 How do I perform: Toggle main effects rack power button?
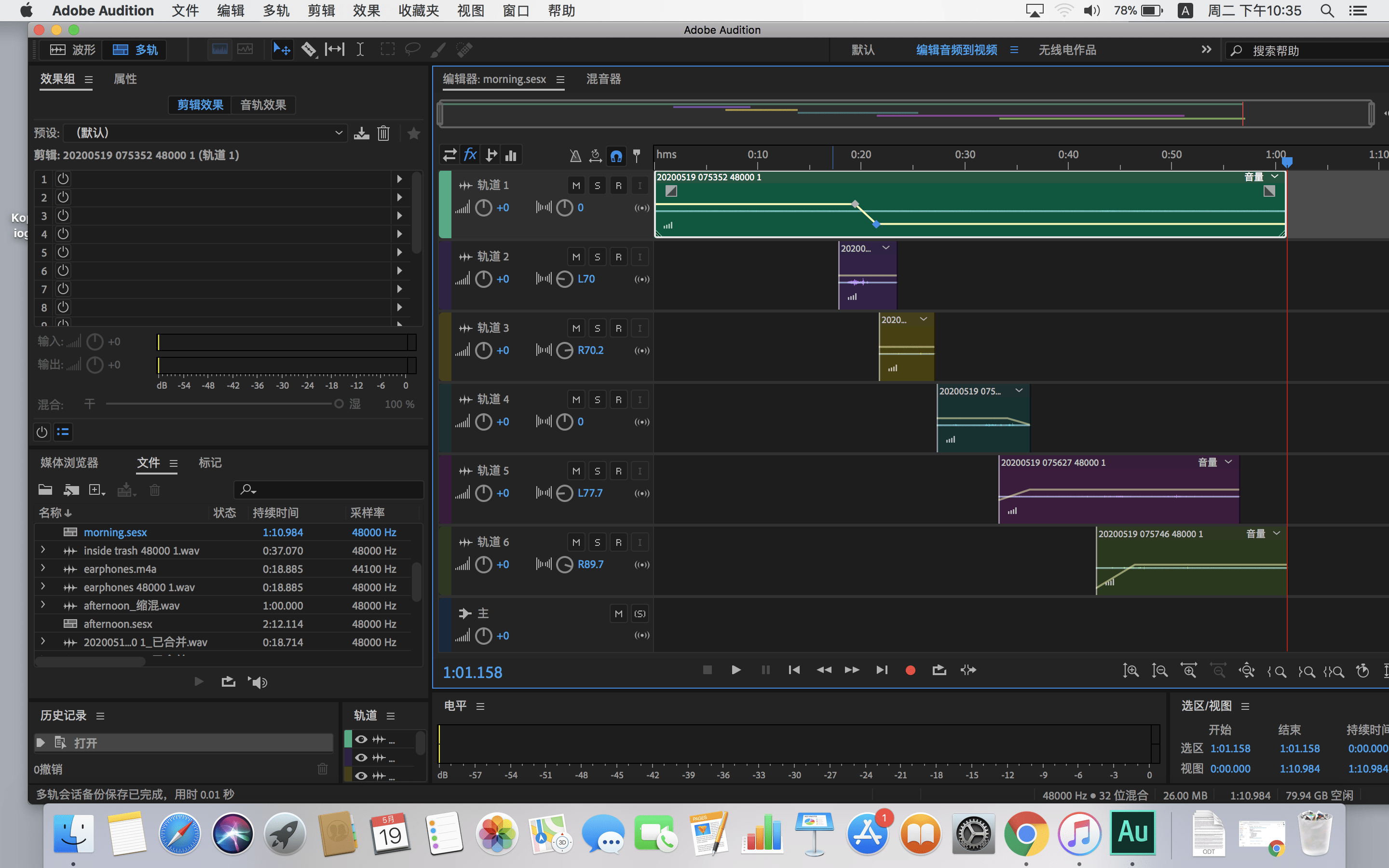42,432
